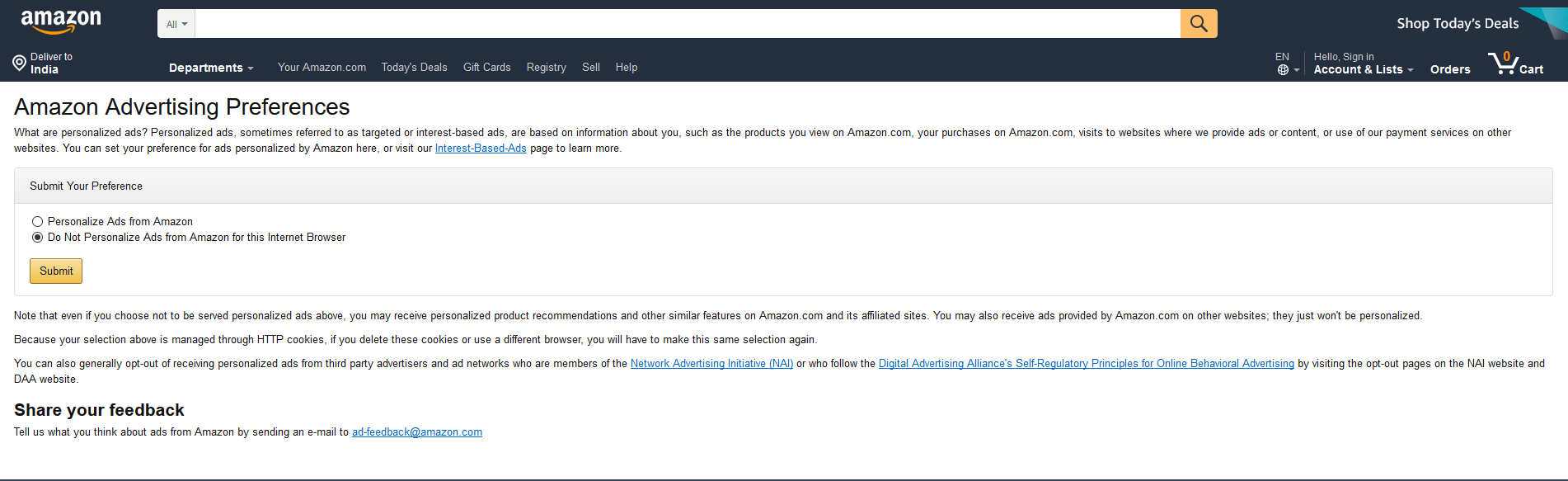Click the Share your feedback heading

[99, 410]
